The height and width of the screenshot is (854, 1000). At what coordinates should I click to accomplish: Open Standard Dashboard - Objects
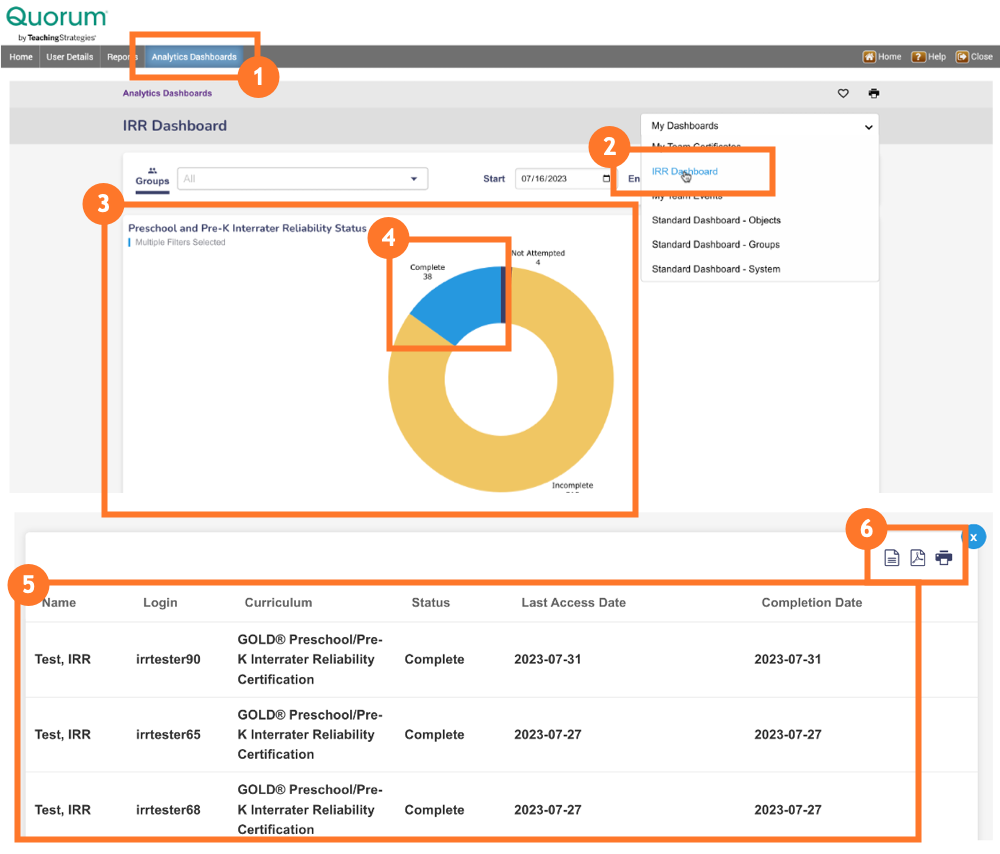tap(716, 220)
